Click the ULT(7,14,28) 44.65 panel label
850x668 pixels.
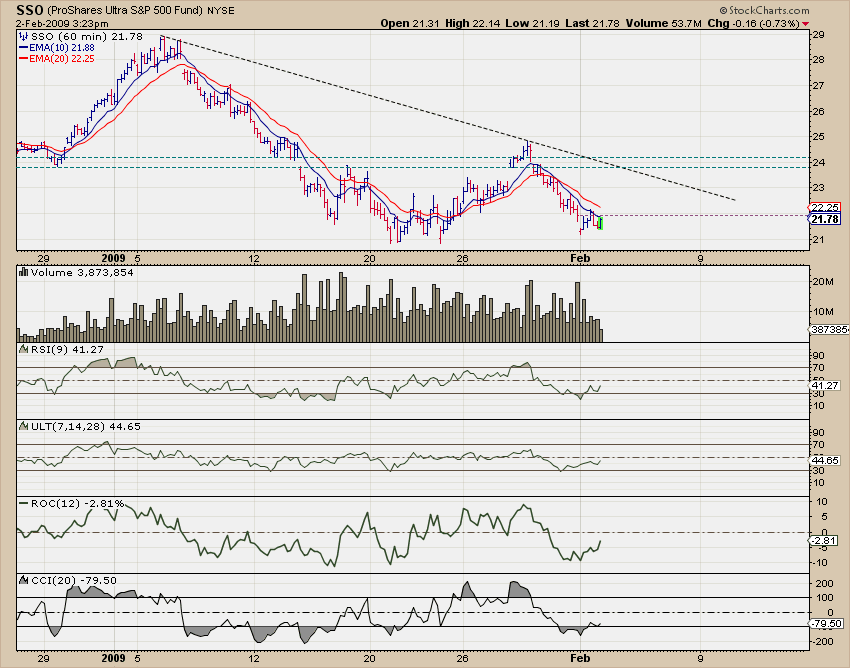point(86,427)
